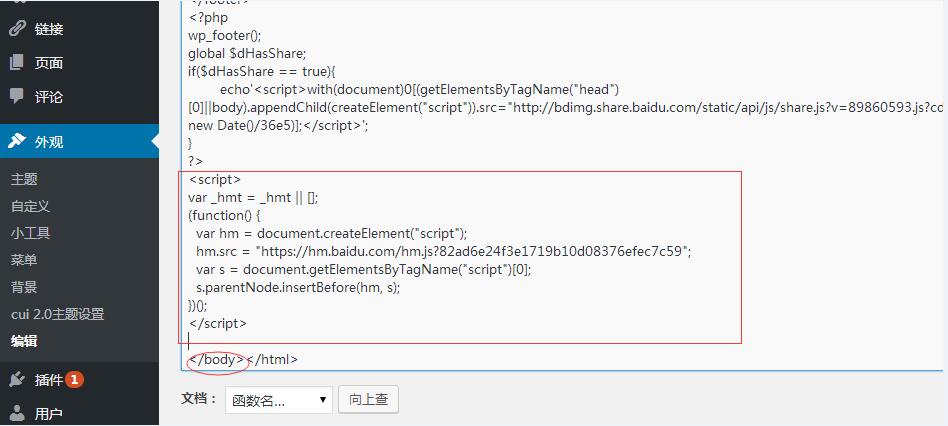Open the 函数名... function dropdown

(x=279, y=400)
